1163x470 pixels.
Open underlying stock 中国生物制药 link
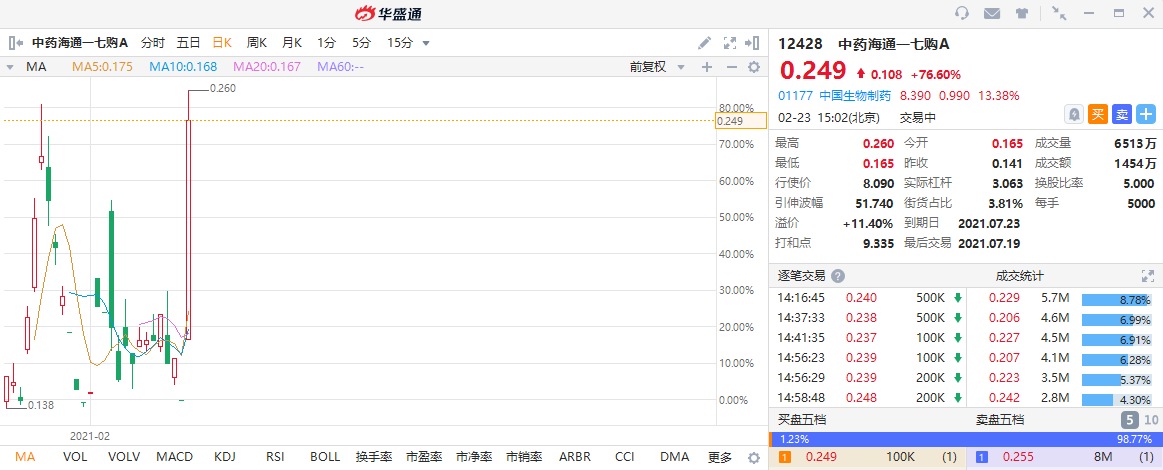point(853,96)
